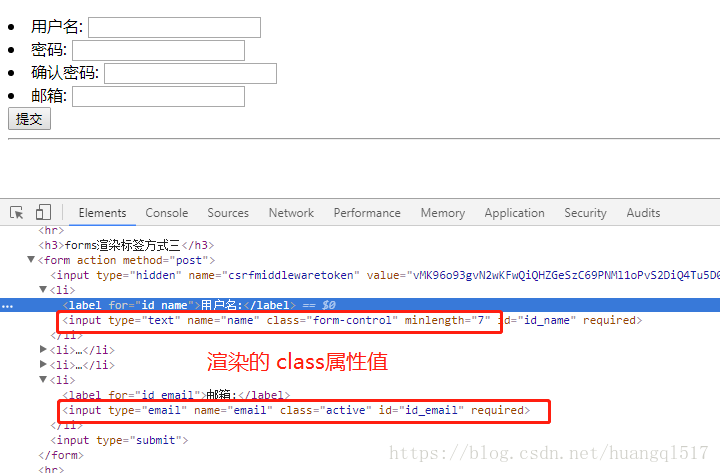Focus the 用户名 input field
Screen dimensions: 720x473
tap(174, 27)
